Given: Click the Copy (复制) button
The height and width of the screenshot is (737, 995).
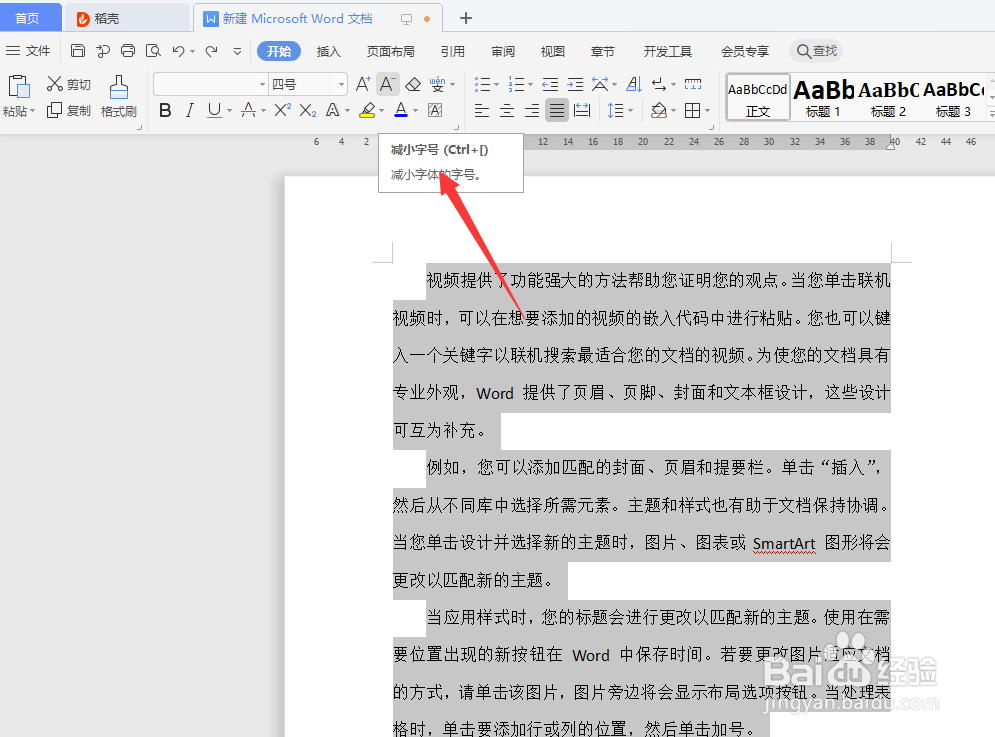Looking at the screenshot, I should 69,110.
